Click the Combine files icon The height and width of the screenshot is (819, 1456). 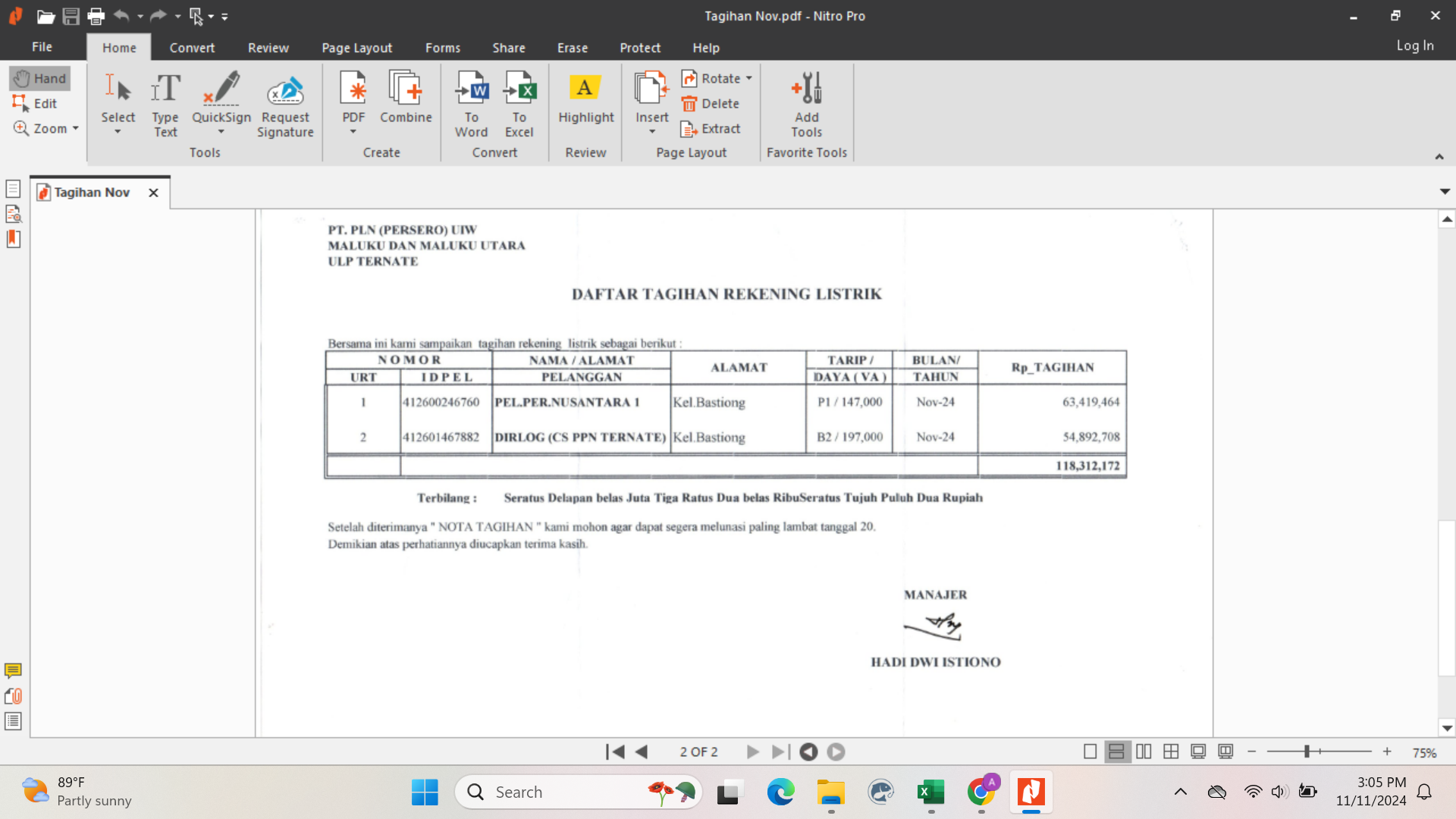click(x=406, y=97)
